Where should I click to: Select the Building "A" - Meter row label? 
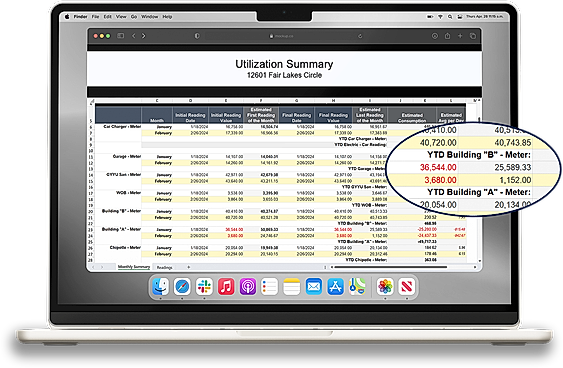click(x=121, y=229)
